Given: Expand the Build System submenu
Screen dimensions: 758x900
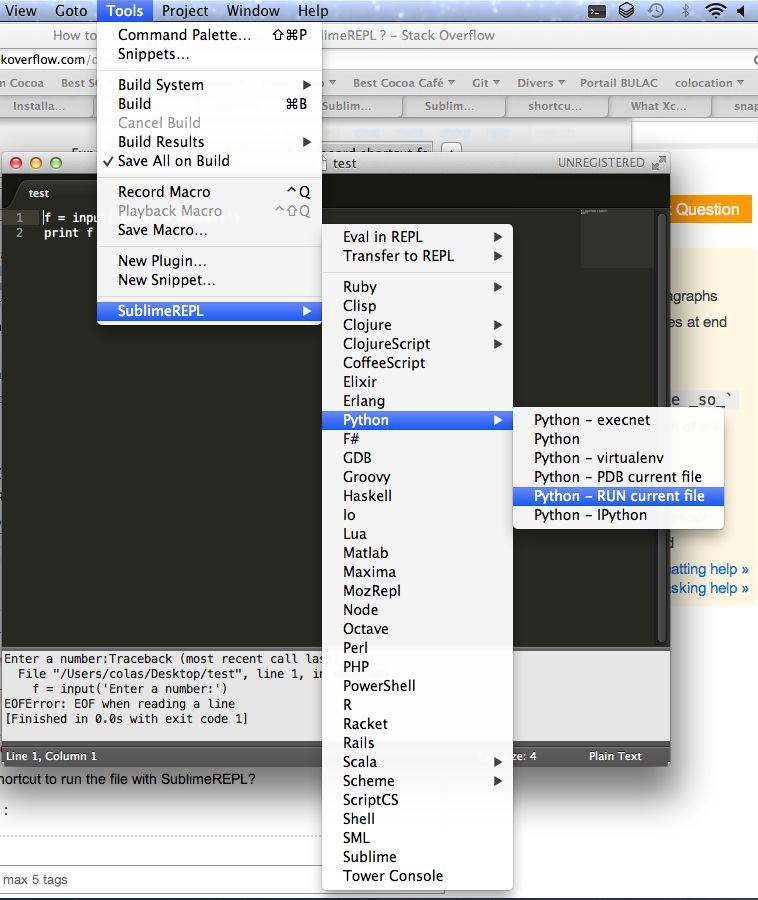Looking at the screenshot, I should (x=209, y=84).
